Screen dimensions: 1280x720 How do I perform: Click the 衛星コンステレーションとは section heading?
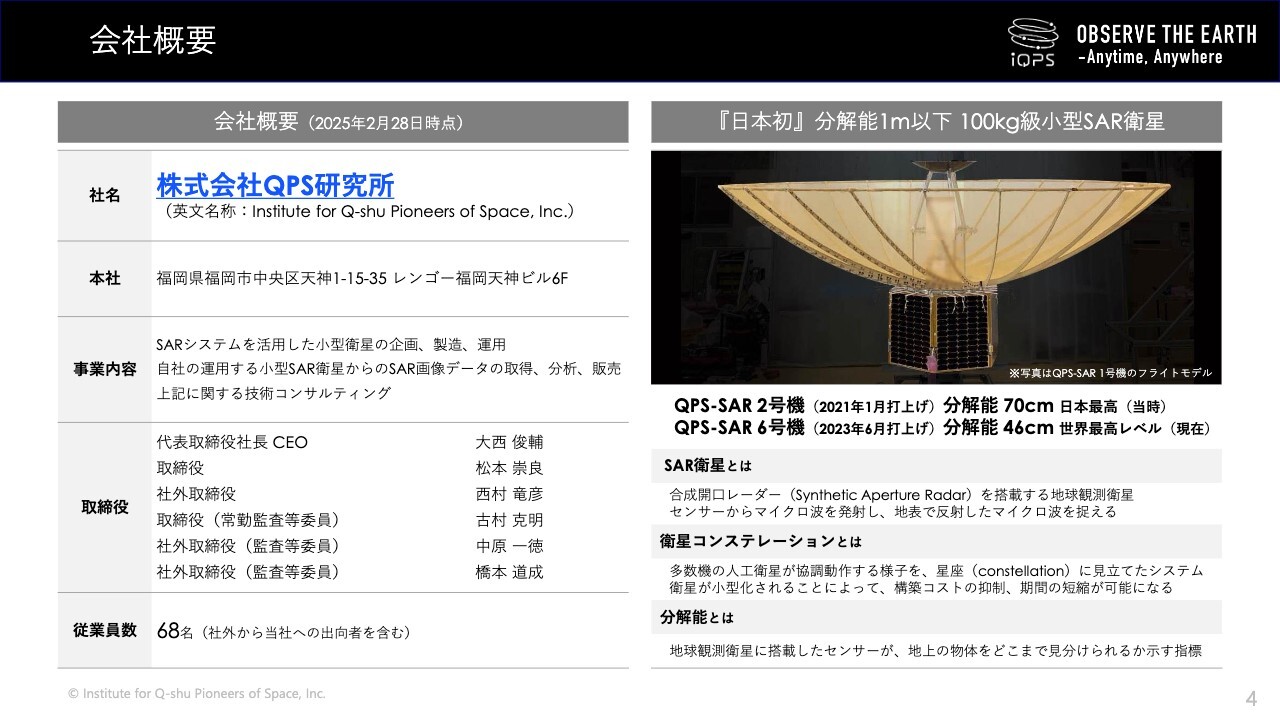(x=760, y=541)
